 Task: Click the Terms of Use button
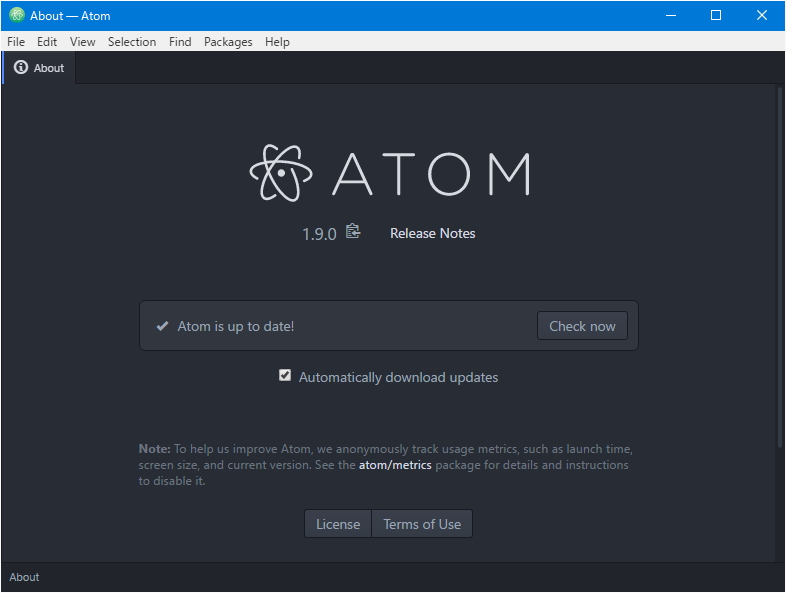click(422, 524)
